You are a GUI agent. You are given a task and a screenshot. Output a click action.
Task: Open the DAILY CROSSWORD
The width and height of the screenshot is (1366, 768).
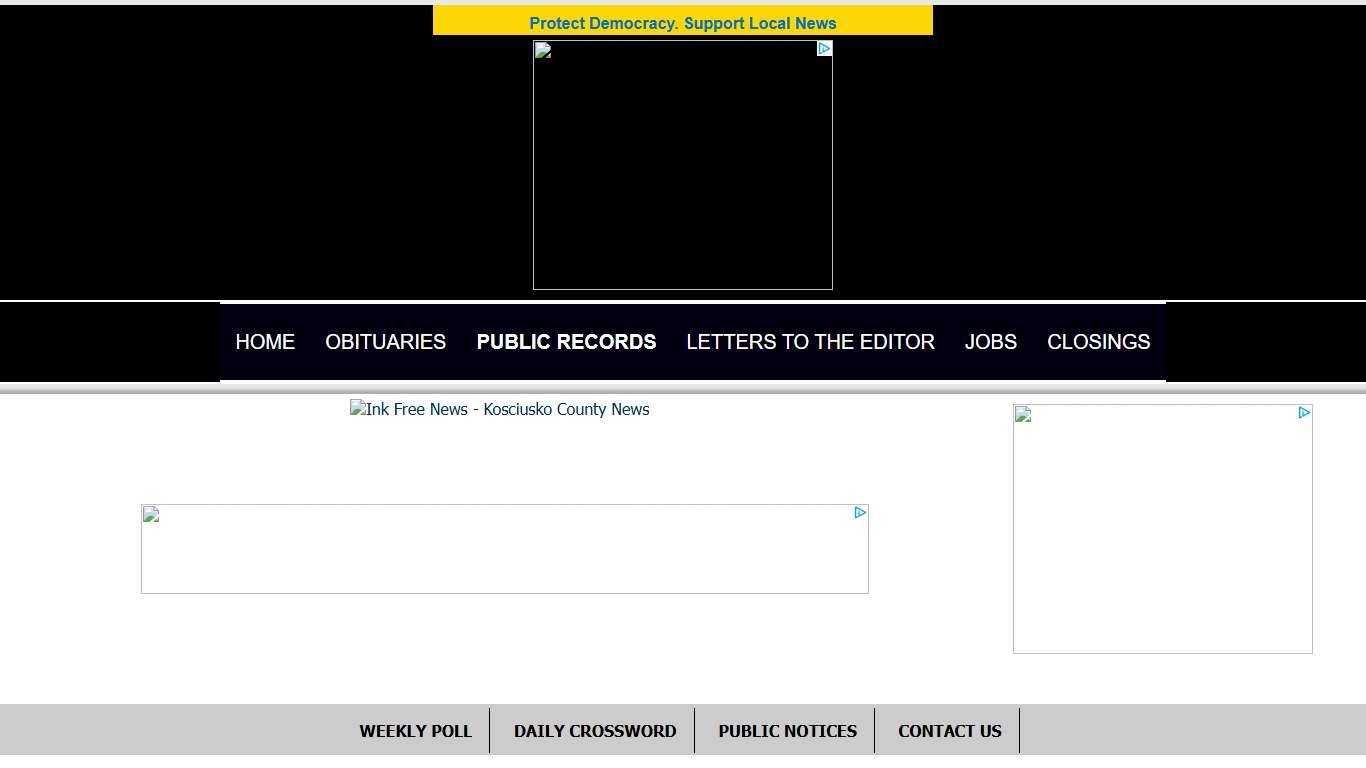pos(595,730)
